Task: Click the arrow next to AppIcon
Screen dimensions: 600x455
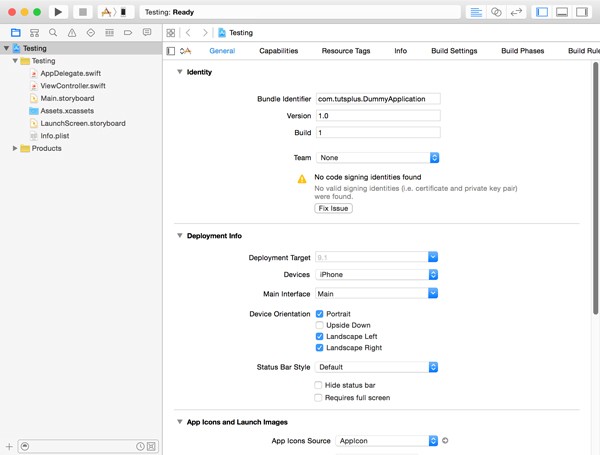Action: (x=445, y=440)
